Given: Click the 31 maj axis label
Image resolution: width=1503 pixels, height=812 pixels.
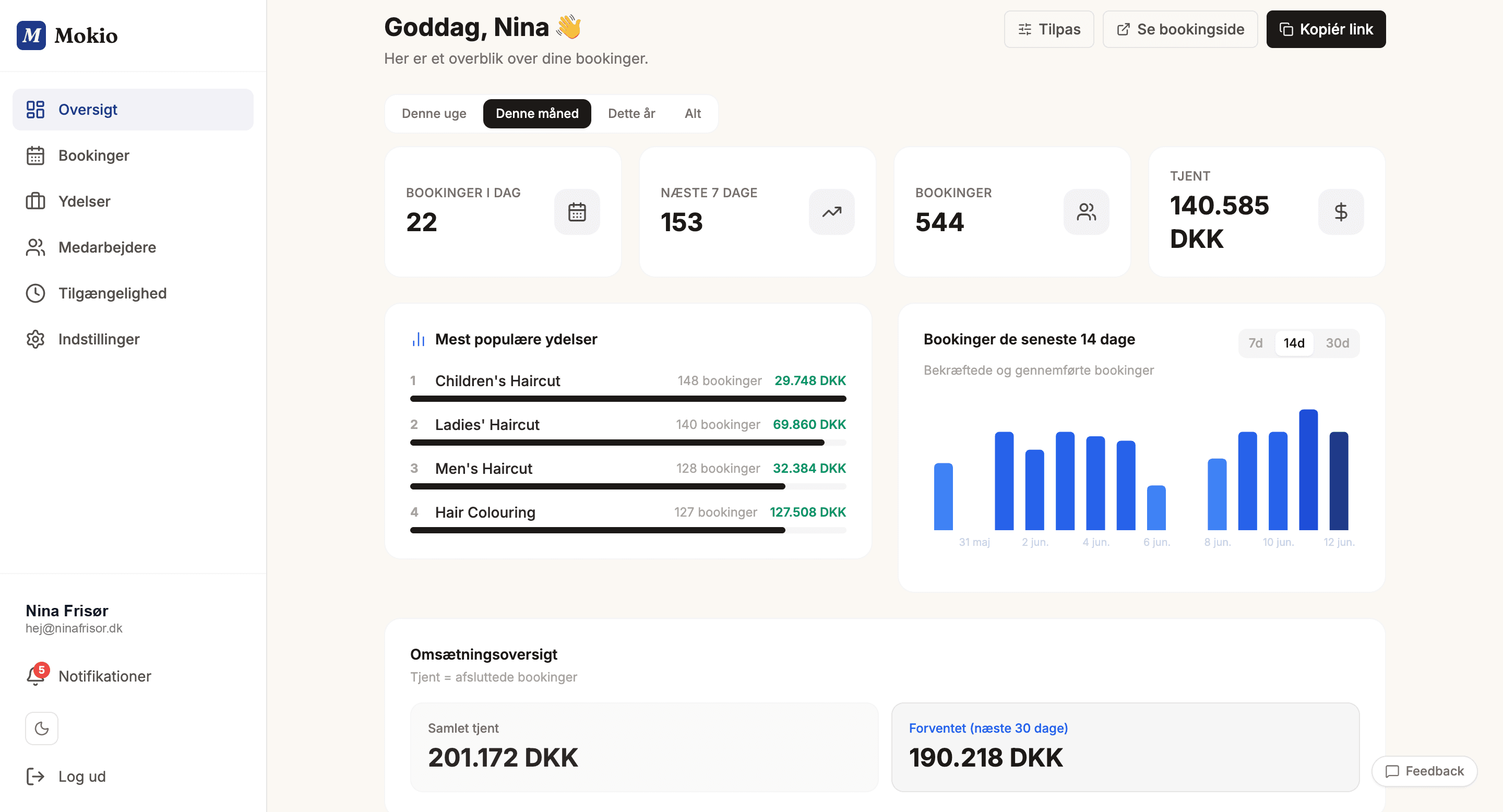Looking at the screenshot, I should [x=974, y=542].
